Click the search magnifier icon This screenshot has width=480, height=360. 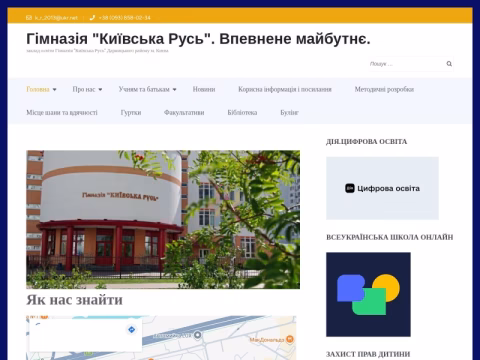pos(449,64)
